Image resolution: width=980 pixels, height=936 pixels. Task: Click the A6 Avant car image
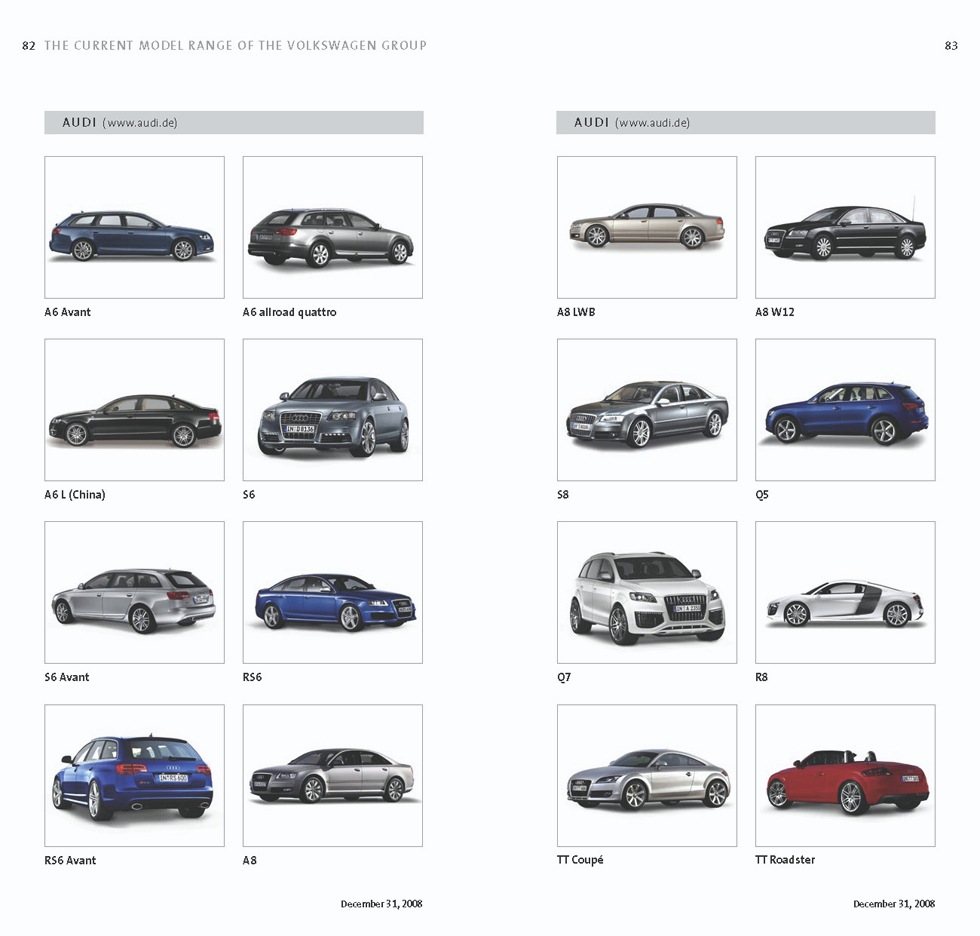[x=134, y=228]
